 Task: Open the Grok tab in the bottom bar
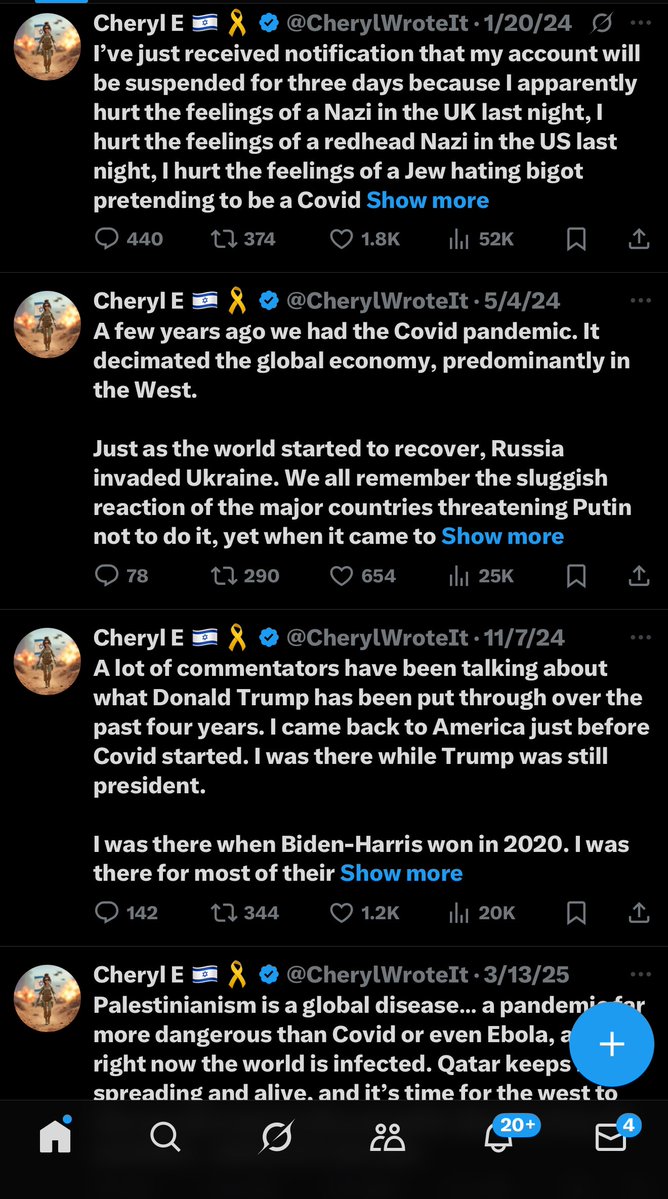click(277, 1136)
